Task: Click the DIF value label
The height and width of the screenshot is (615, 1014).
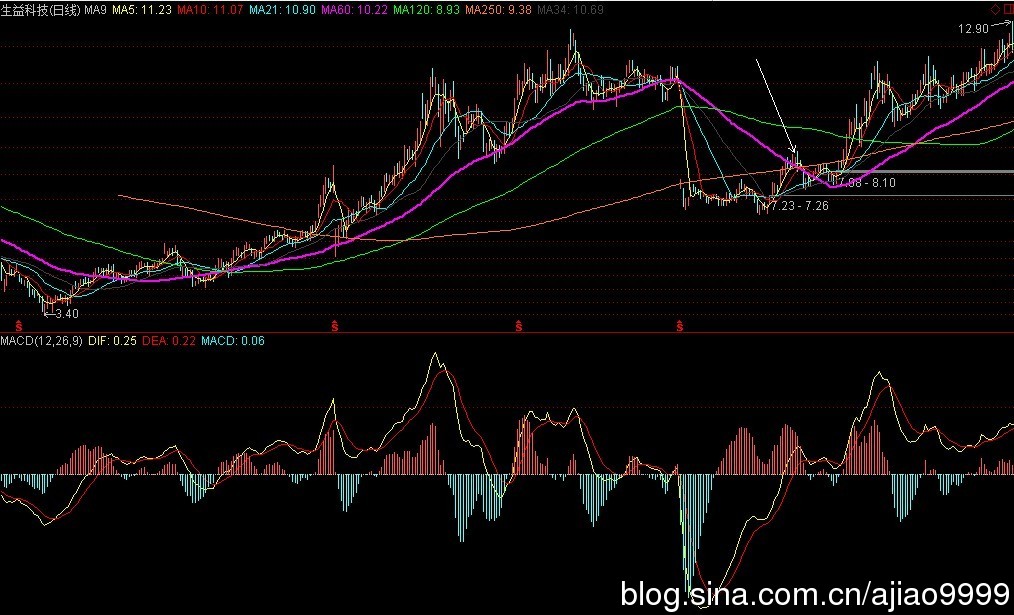Action: [x=111, y=341]
